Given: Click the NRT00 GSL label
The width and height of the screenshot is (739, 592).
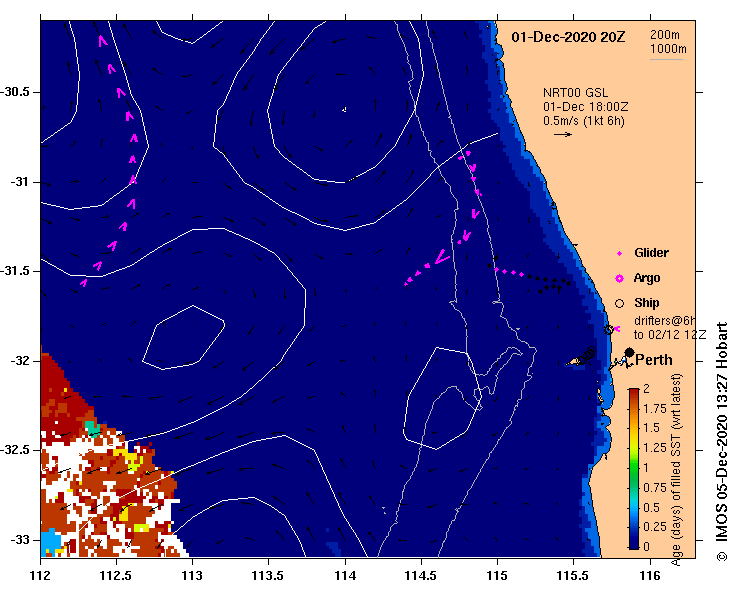Looking at the screenshot, I should pos(575,93).
